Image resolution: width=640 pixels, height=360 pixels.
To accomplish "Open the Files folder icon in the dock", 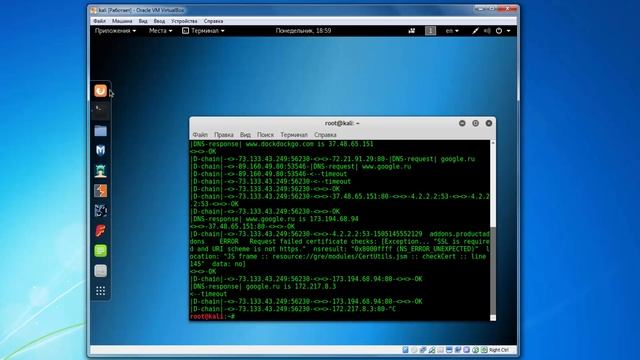I will 100,131.
